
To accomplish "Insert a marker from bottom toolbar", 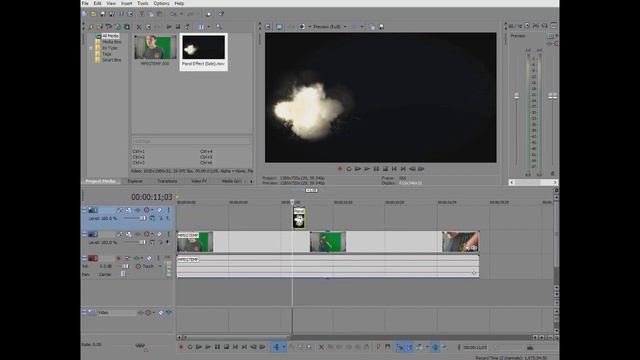I will (x=378, y=347).
